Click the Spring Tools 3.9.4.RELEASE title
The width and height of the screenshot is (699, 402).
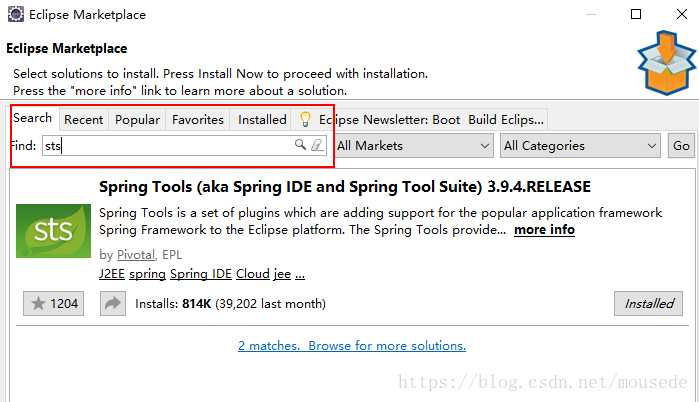(x=345, y=186)
